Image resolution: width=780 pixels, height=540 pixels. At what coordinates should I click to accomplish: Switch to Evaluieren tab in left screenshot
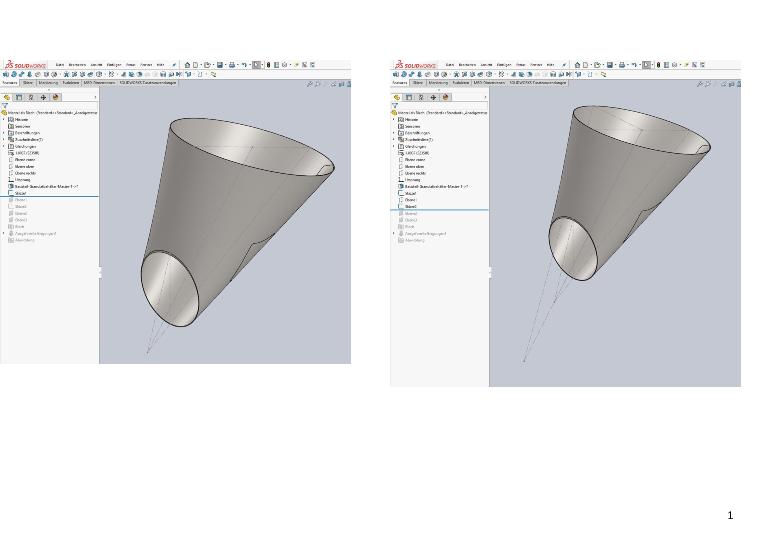[71, 83]
